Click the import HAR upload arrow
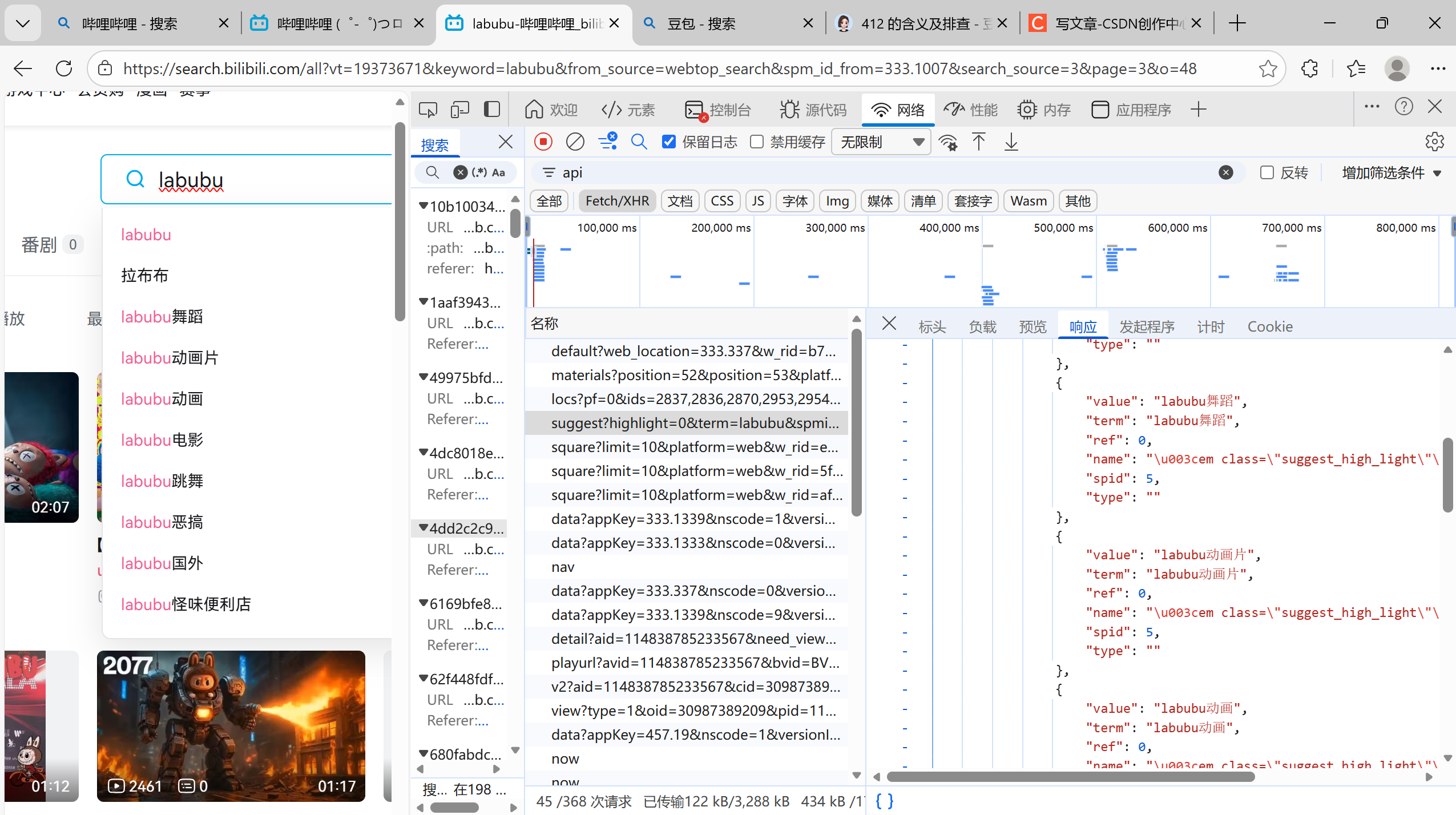Screen dimensions: 1456x815 (x=978, y=142)
